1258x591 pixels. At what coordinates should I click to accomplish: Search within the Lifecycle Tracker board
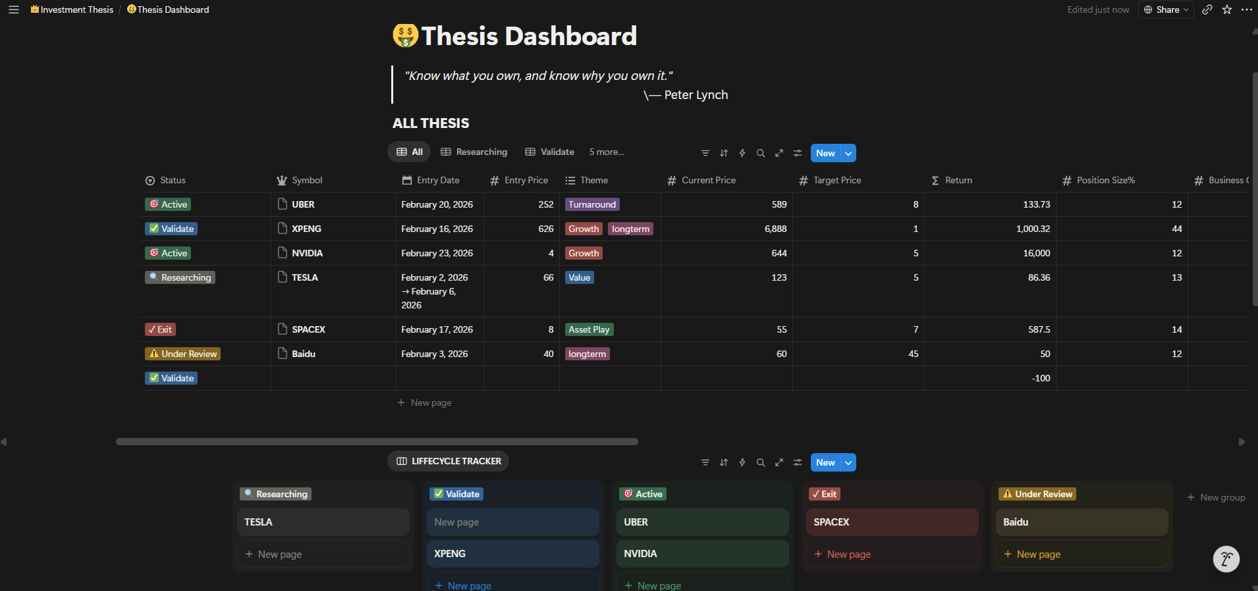coord(761,462)
